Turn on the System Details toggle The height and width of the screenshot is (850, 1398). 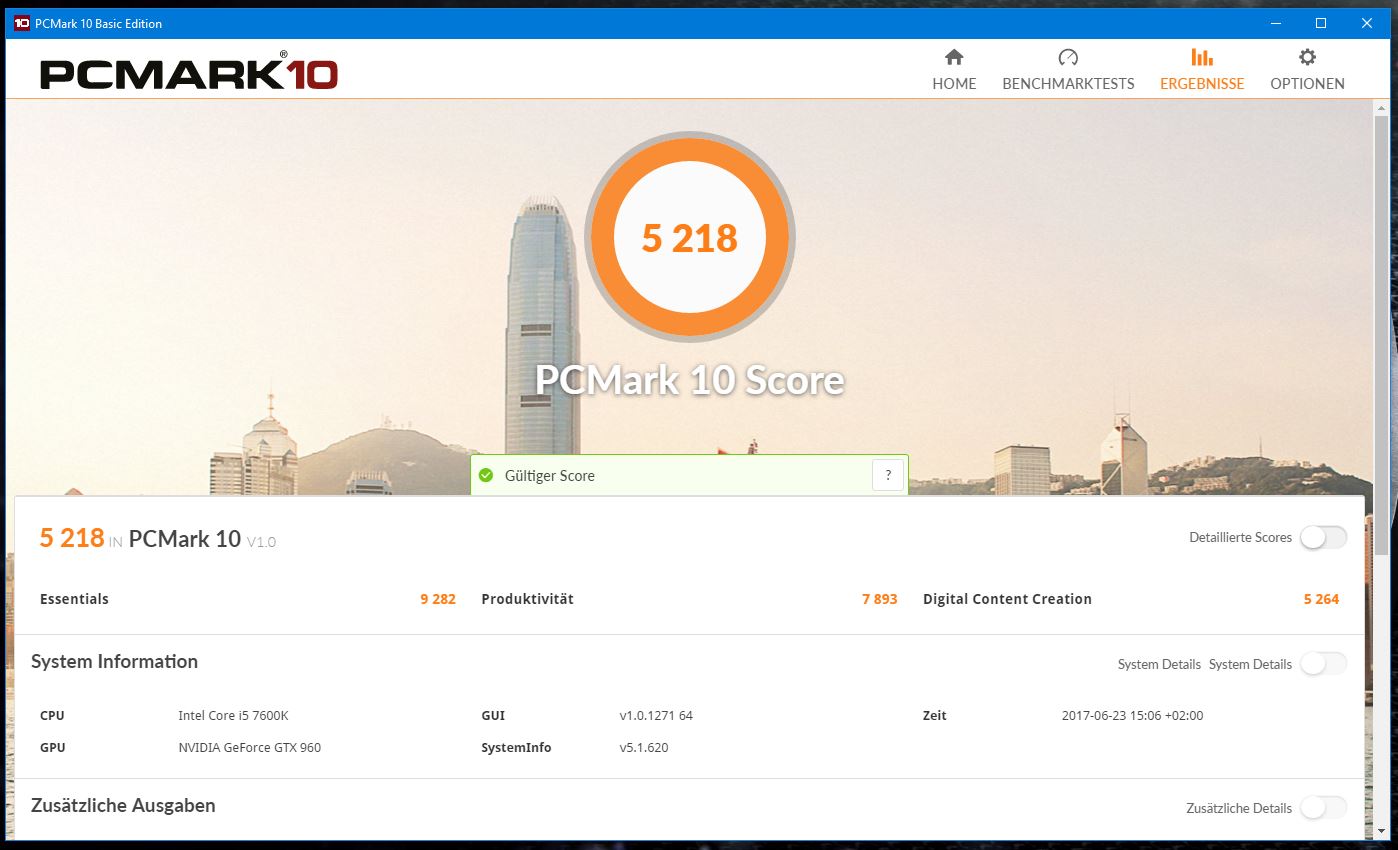[1323, 663]
